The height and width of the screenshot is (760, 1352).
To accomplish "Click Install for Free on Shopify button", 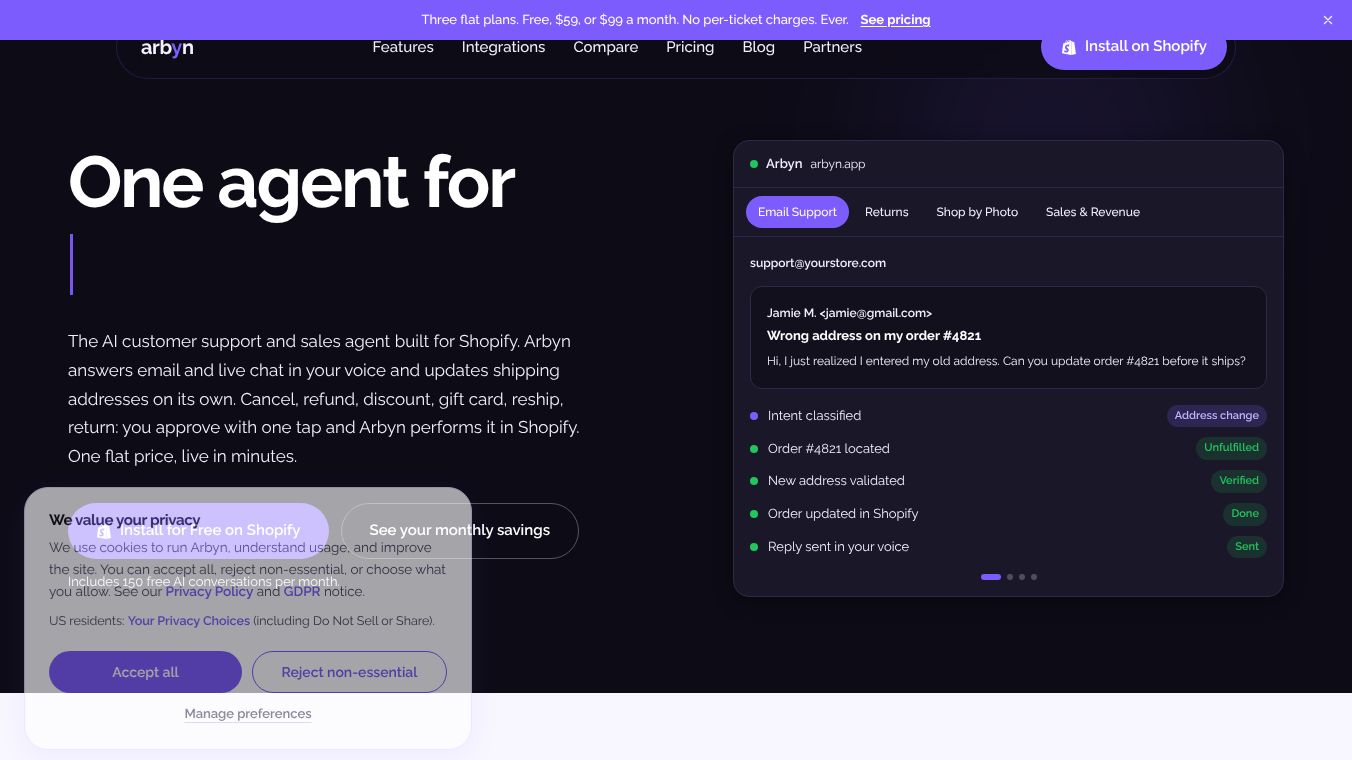I will tap(198, 530).
